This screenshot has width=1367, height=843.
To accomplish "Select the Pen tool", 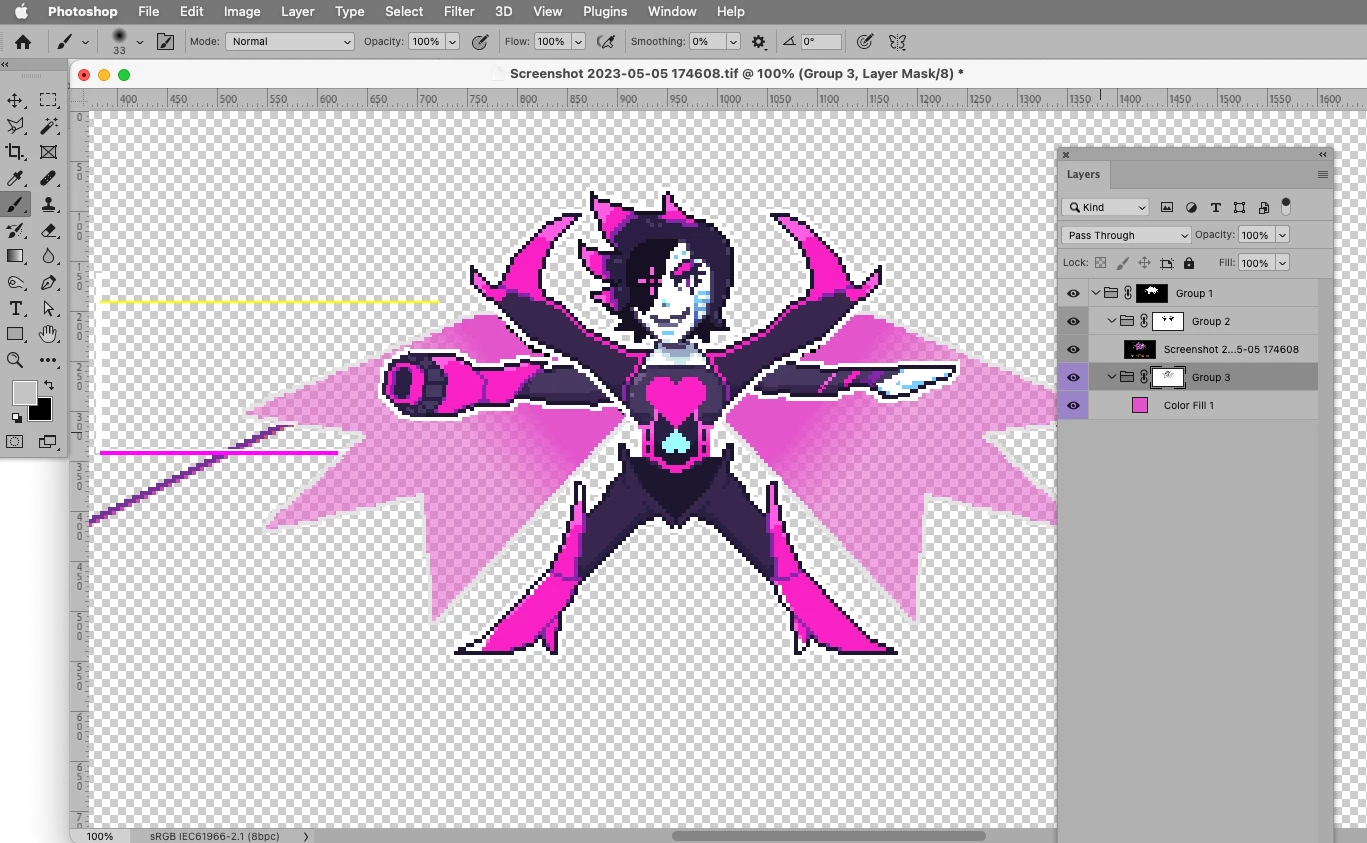I will click(x=48, y=282).
